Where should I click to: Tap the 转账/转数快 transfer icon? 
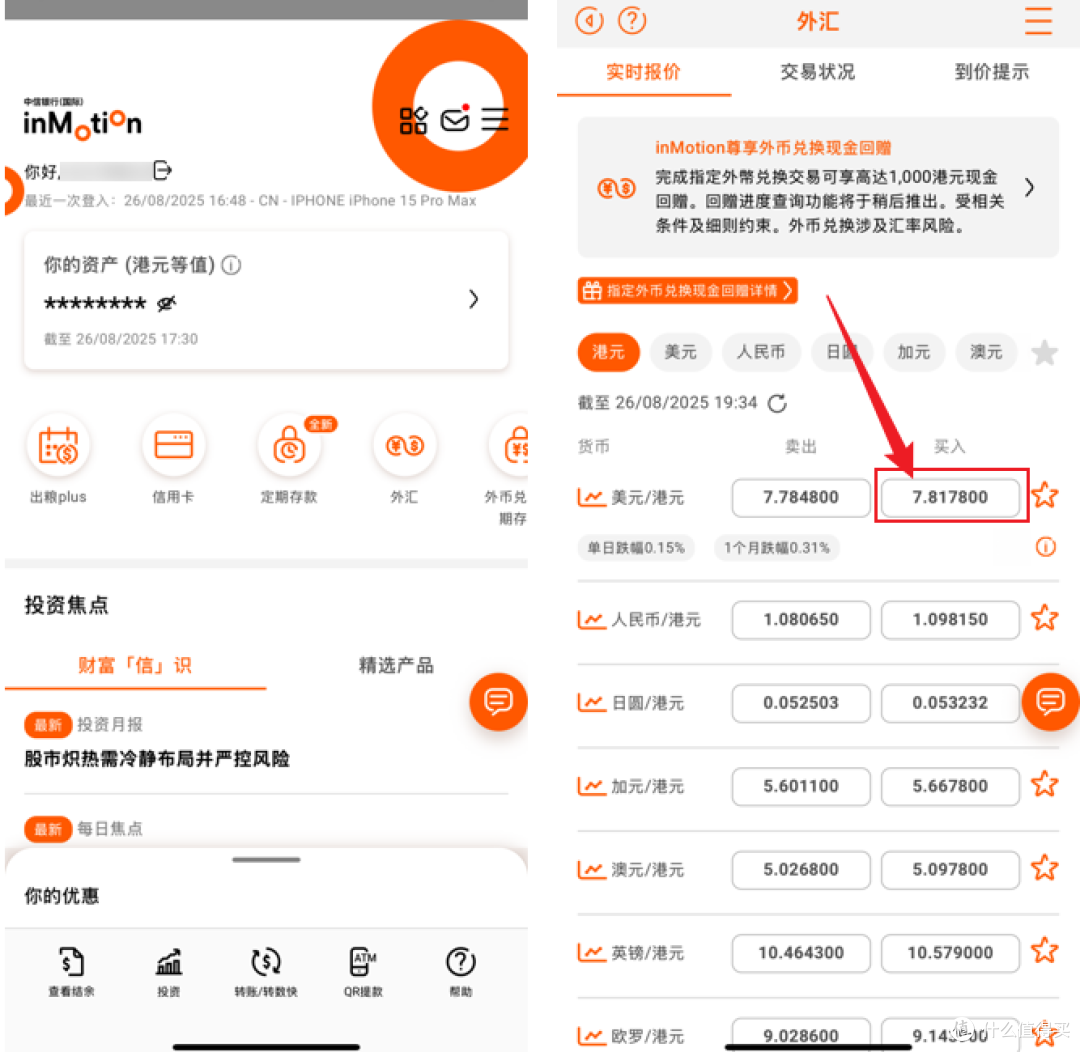pyautogui.click(x=265, y=963)
